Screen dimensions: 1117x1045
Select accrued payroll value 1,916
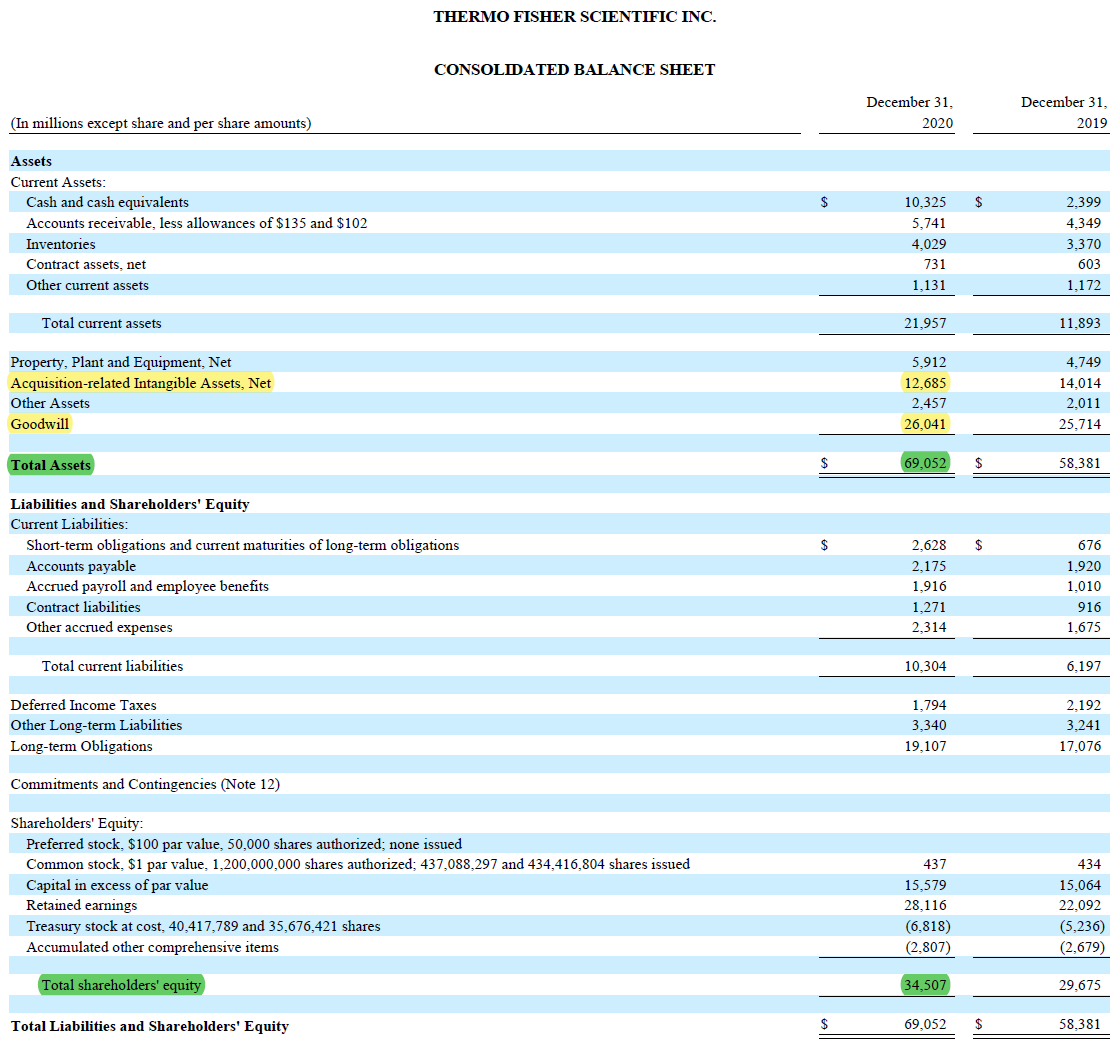928,586
